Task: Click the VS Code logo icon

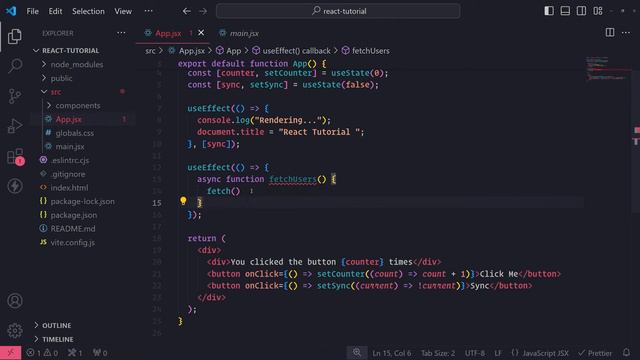Action: pyautogui.click(x=11, y=11)
